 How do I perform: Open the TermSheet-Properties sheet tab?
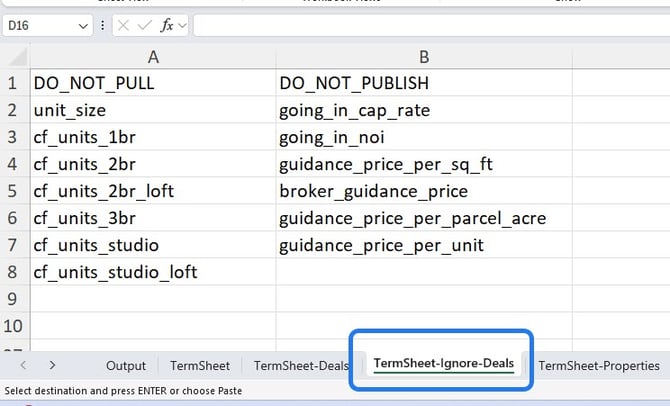[599, 366]
